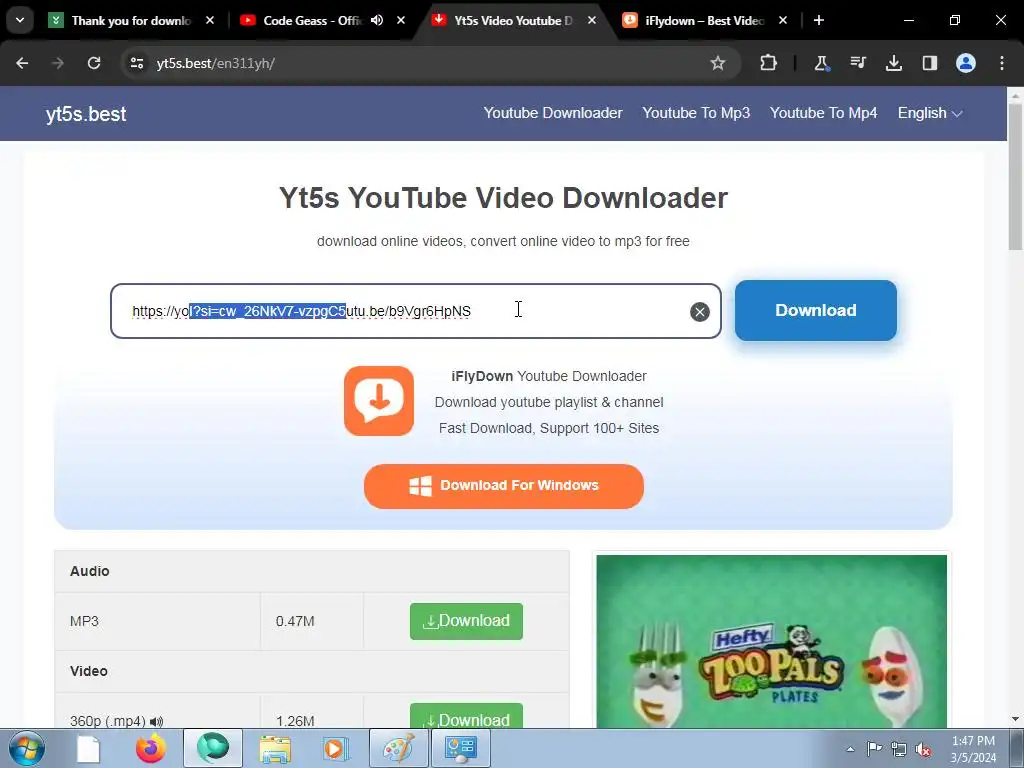Viewport: 1024px width, 768px height.
Task: Open Action Center flag icon
Action: coord(874,749)
